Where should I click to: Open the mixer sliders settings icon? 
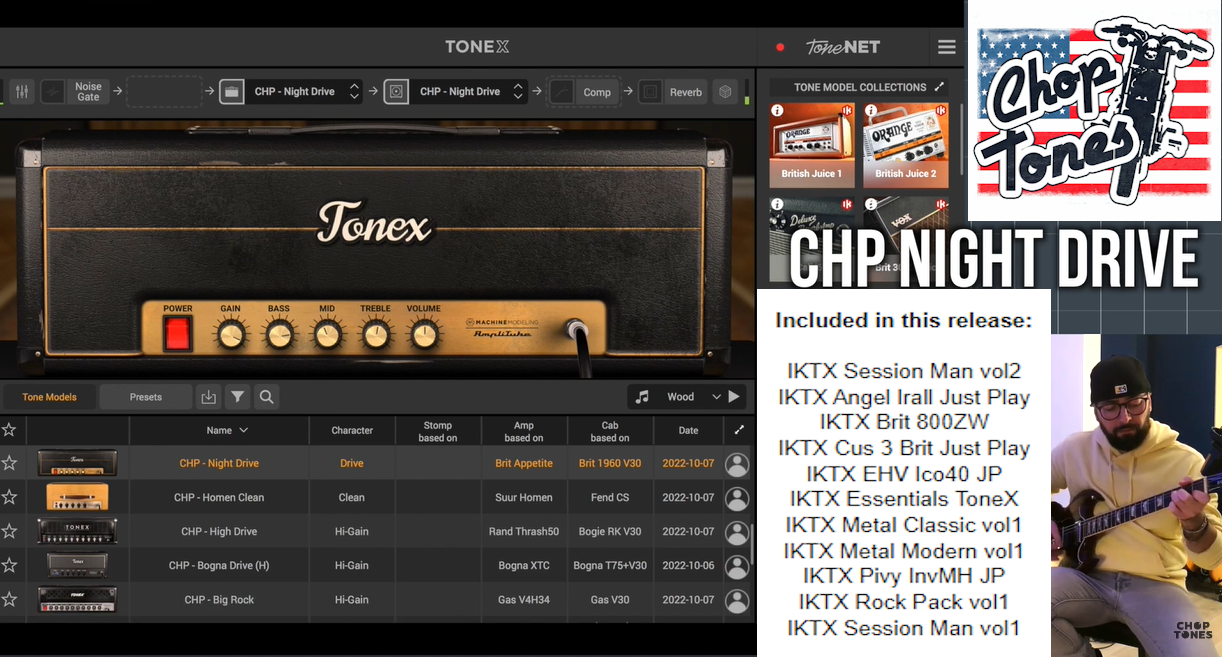tap(21, 92)
